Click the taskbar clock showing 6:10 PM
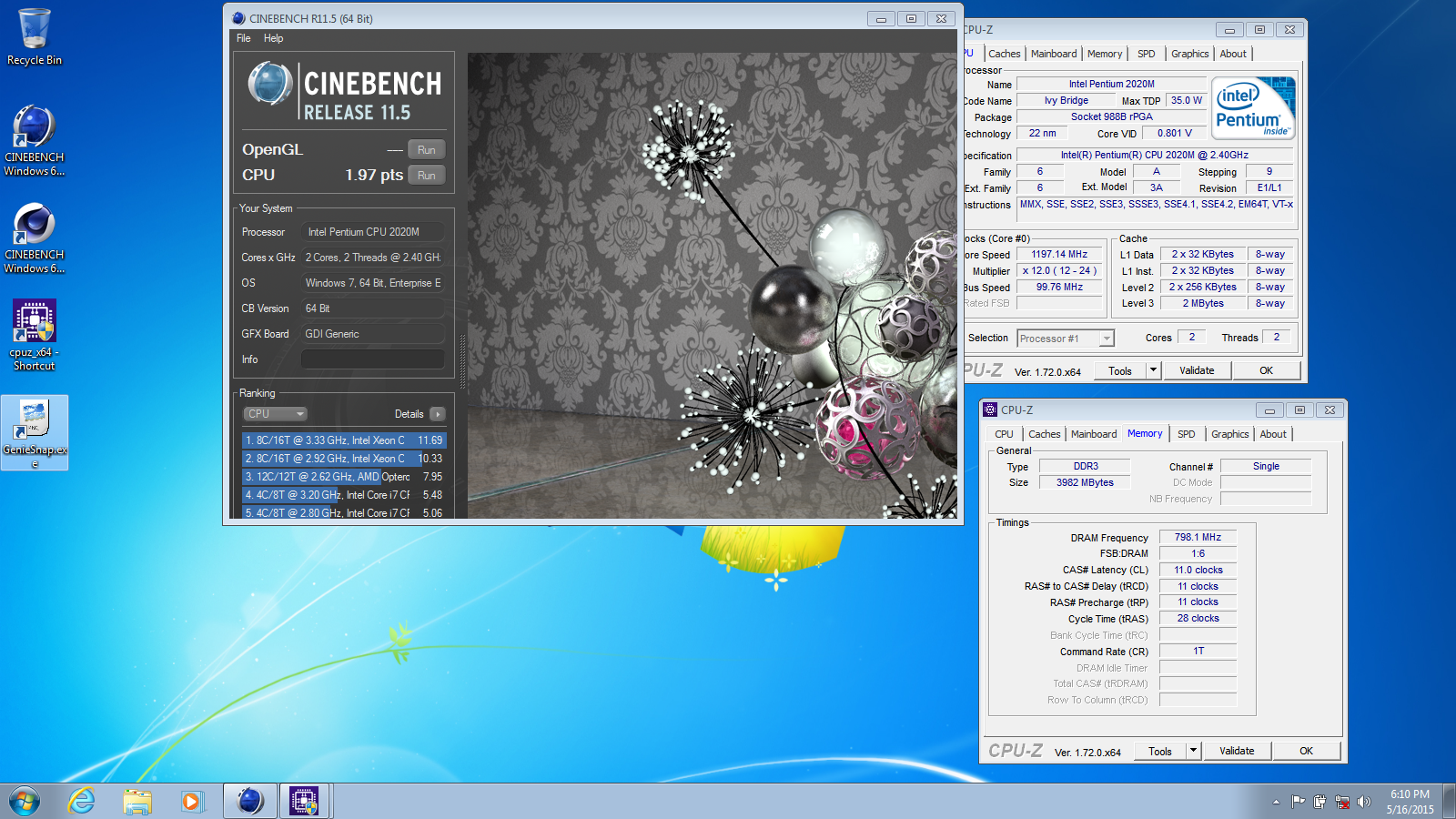This screenshot has height=819, width=1456. 1410,802
